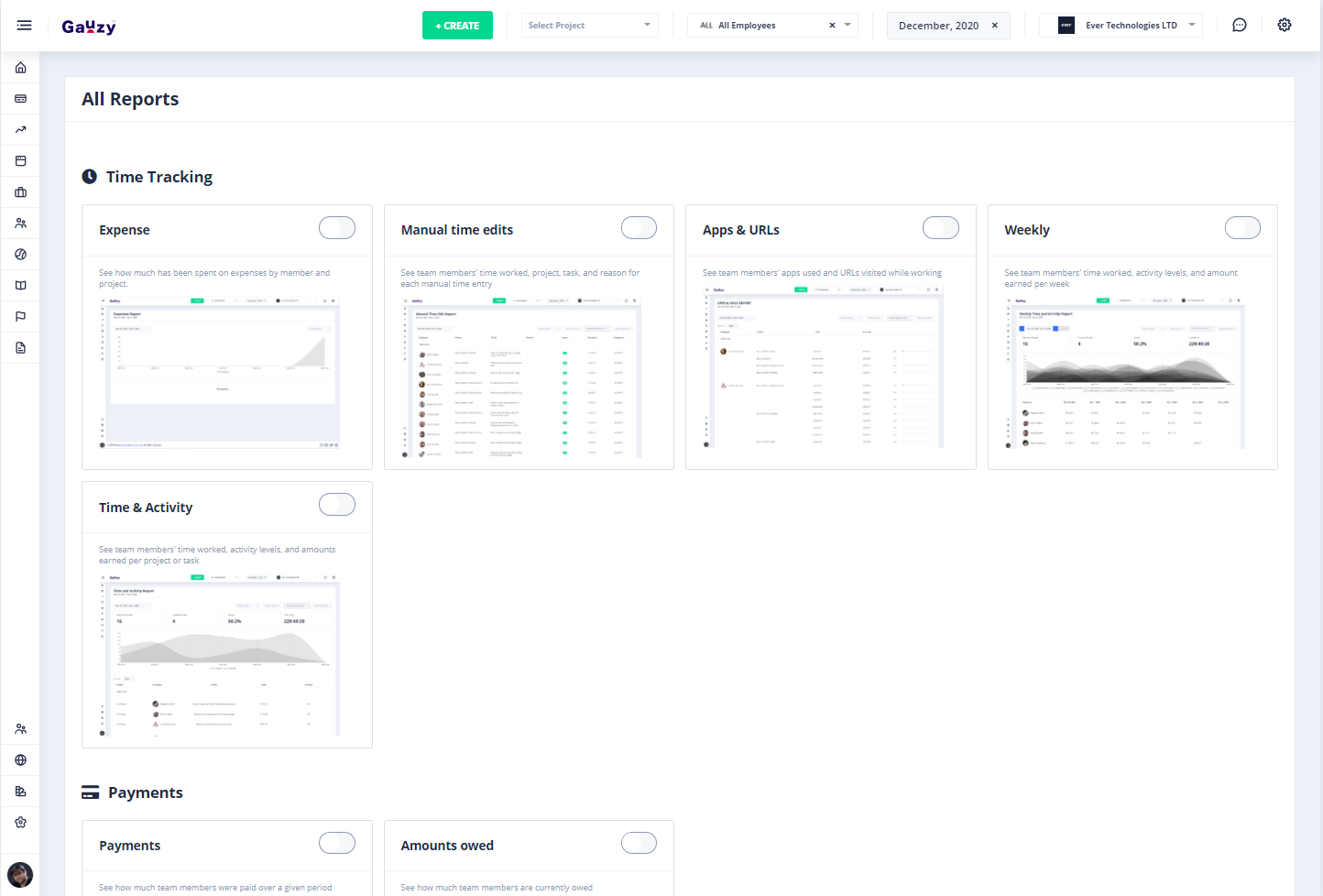Toggle the Manual time edits report
This screenshot has height=896, width=1323.
click(x=639, y=228)
